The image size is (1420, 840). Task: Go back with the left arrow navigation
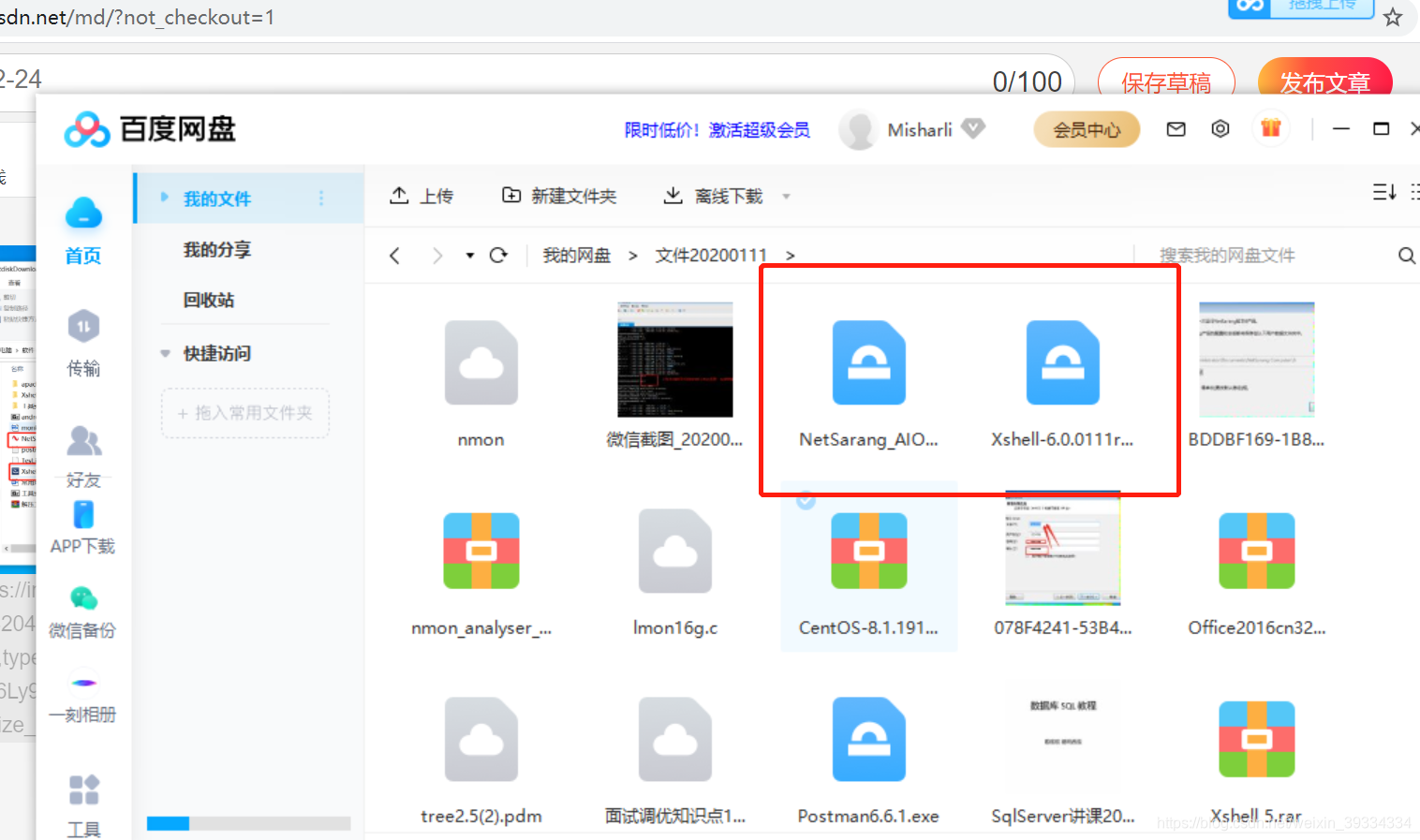pos(395,256)
